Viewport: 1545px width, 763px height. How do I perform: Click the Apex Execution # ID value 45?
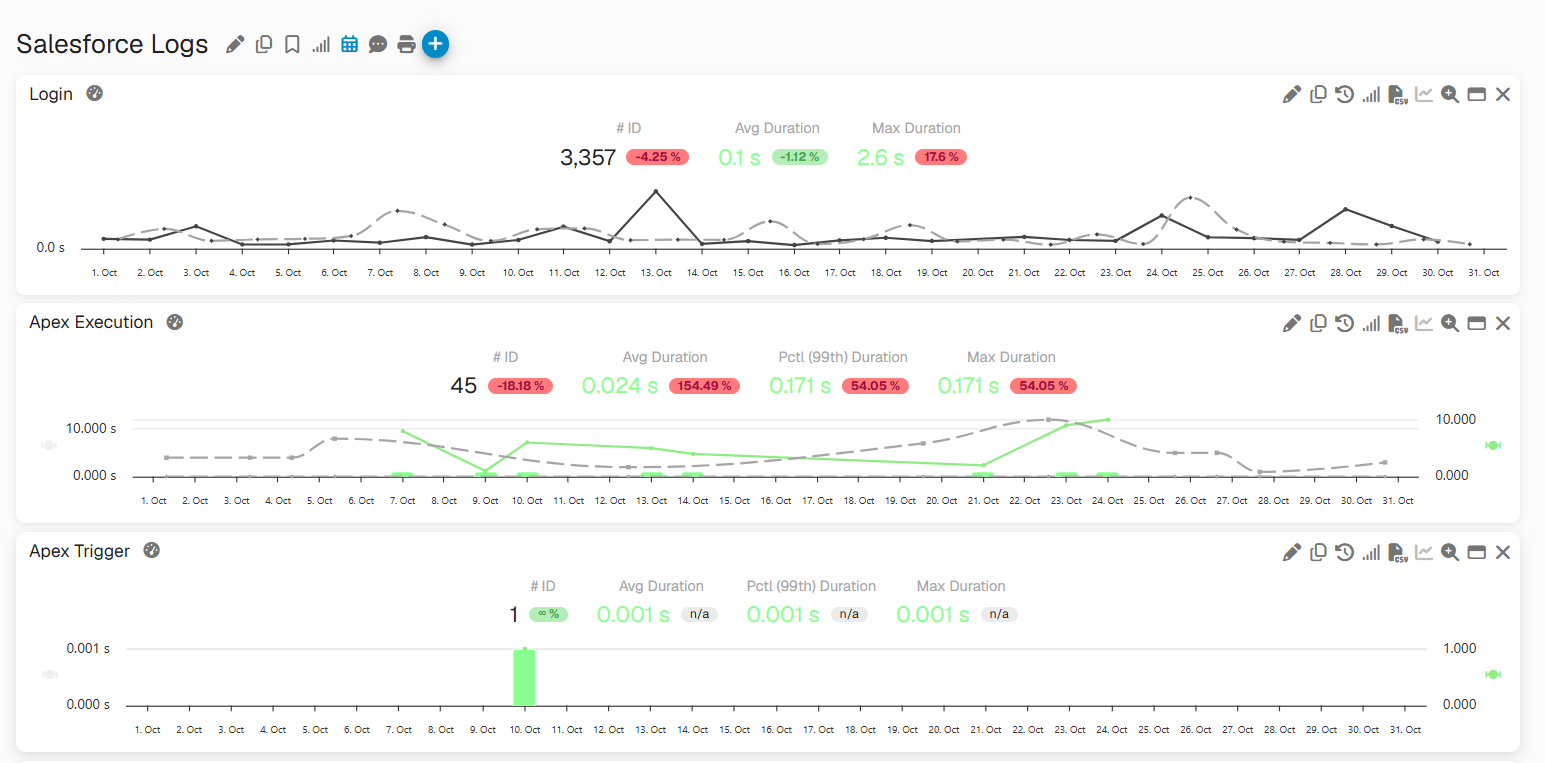464,386
